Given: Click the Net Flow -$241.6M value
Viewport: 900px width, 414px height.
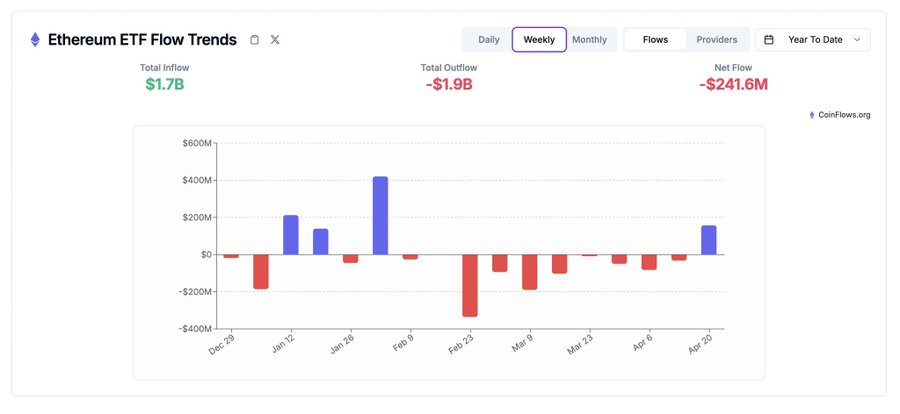Looking at the screenshot, I should tap(733, 84).
